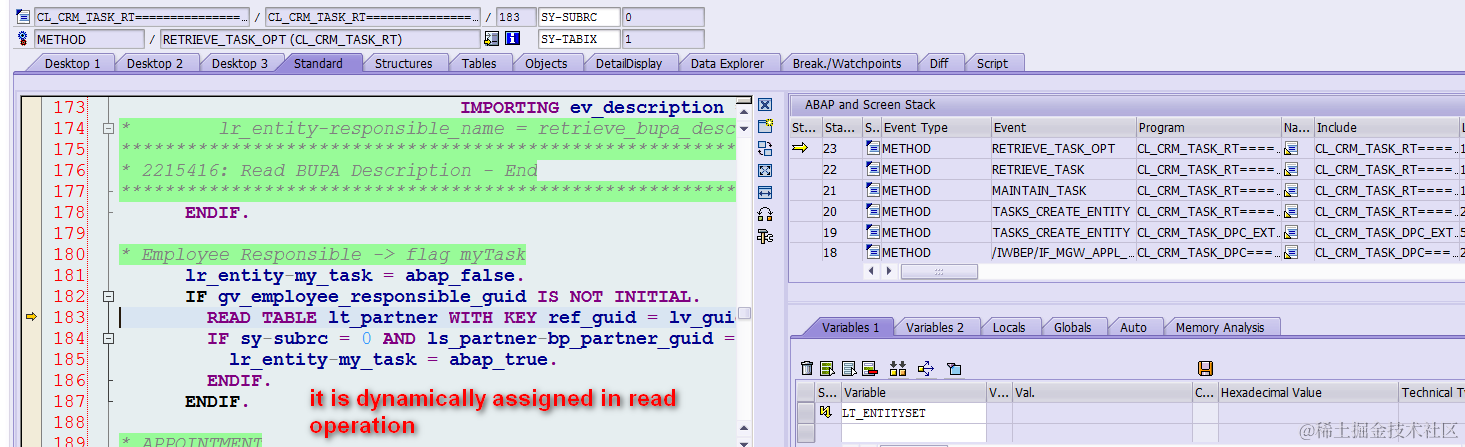Screen dimensions: 1465x447
Task: Click the save orange disk icon in Variables panel
Action: pos(1205,369)
